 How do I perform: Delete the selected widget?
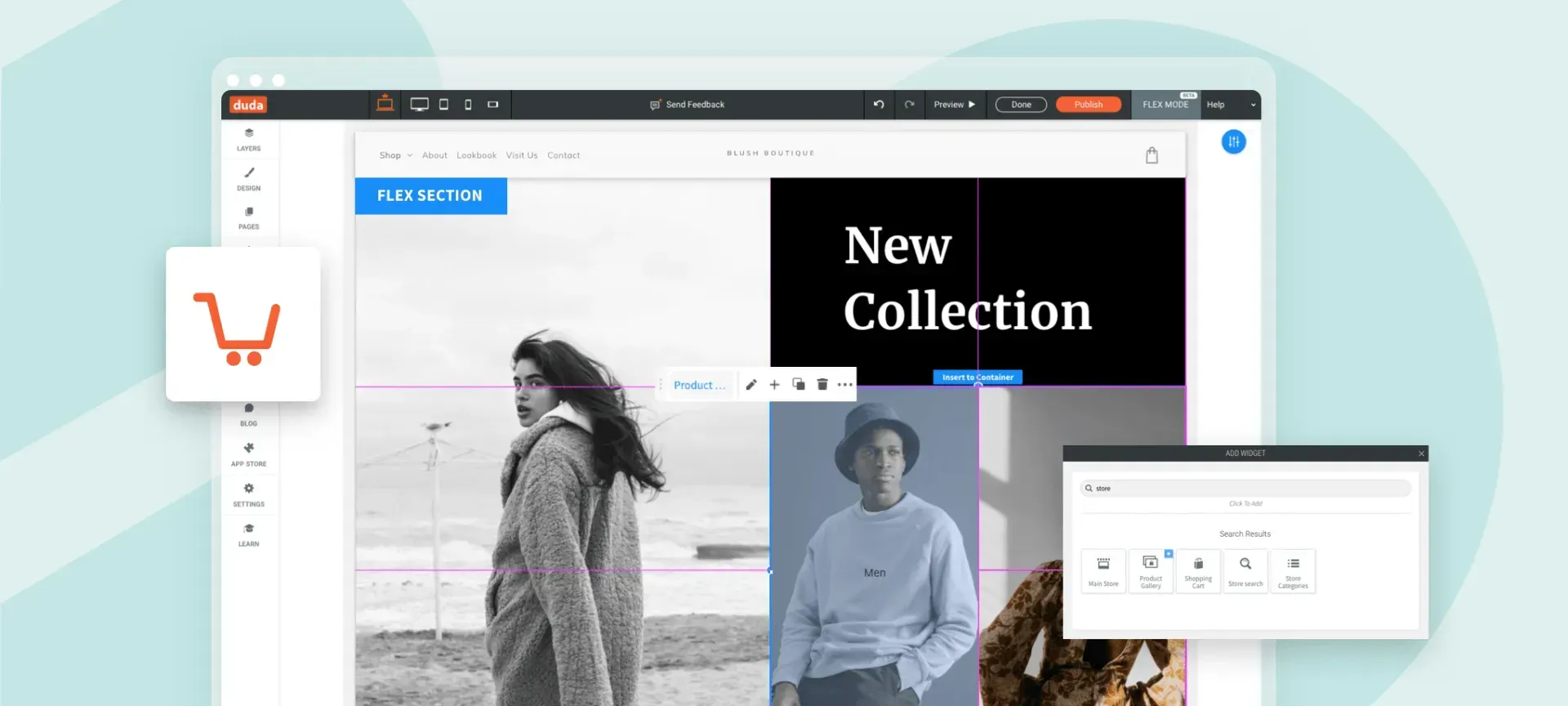tap(822, 385)
